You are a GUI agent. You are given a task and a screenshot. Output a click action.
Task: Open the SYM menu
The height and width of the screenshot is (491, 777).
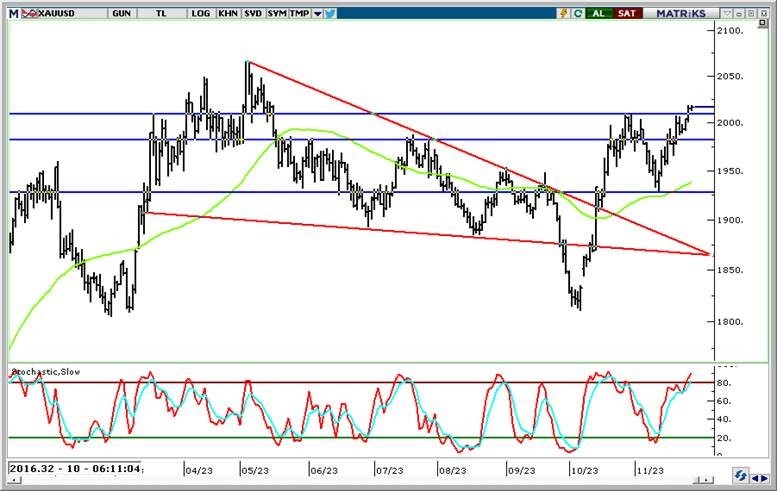(277, 13)
